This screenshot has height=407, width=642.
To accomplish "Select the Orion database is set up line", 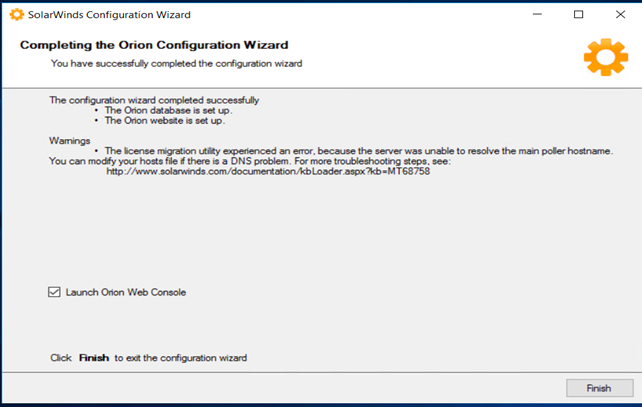I will [x=168, y=110].
